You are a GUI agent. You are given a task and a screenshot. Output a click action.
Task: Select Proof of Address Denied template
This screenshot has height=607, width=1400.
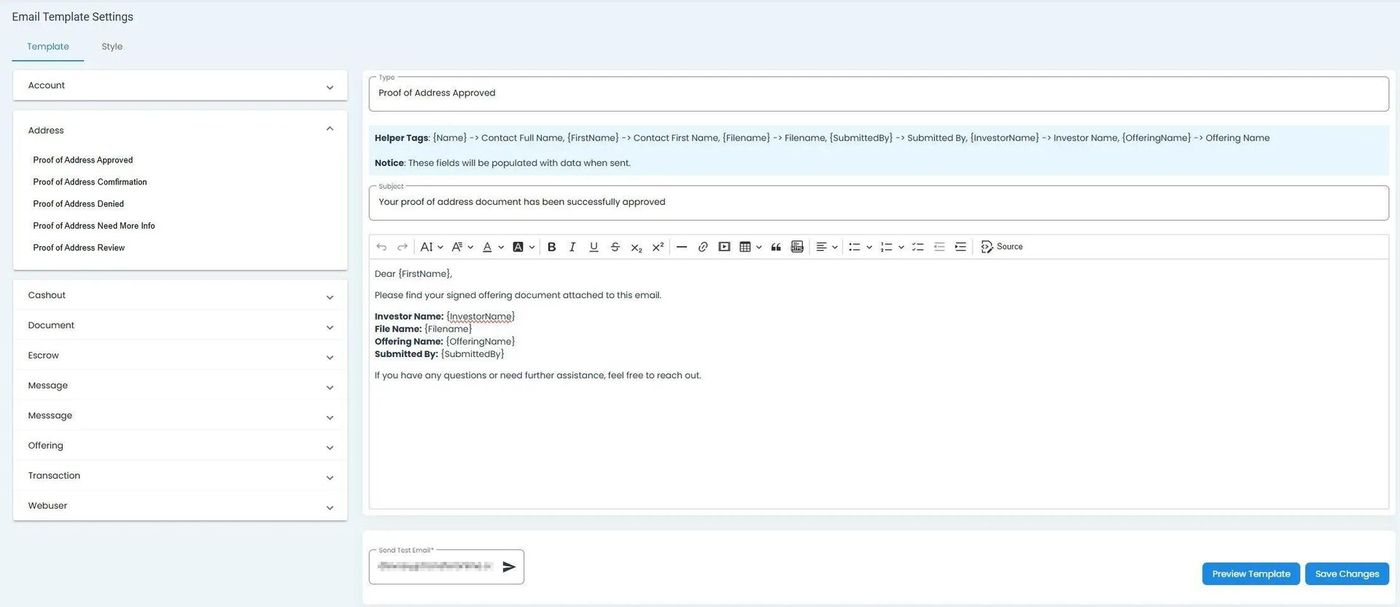[78, 204]
